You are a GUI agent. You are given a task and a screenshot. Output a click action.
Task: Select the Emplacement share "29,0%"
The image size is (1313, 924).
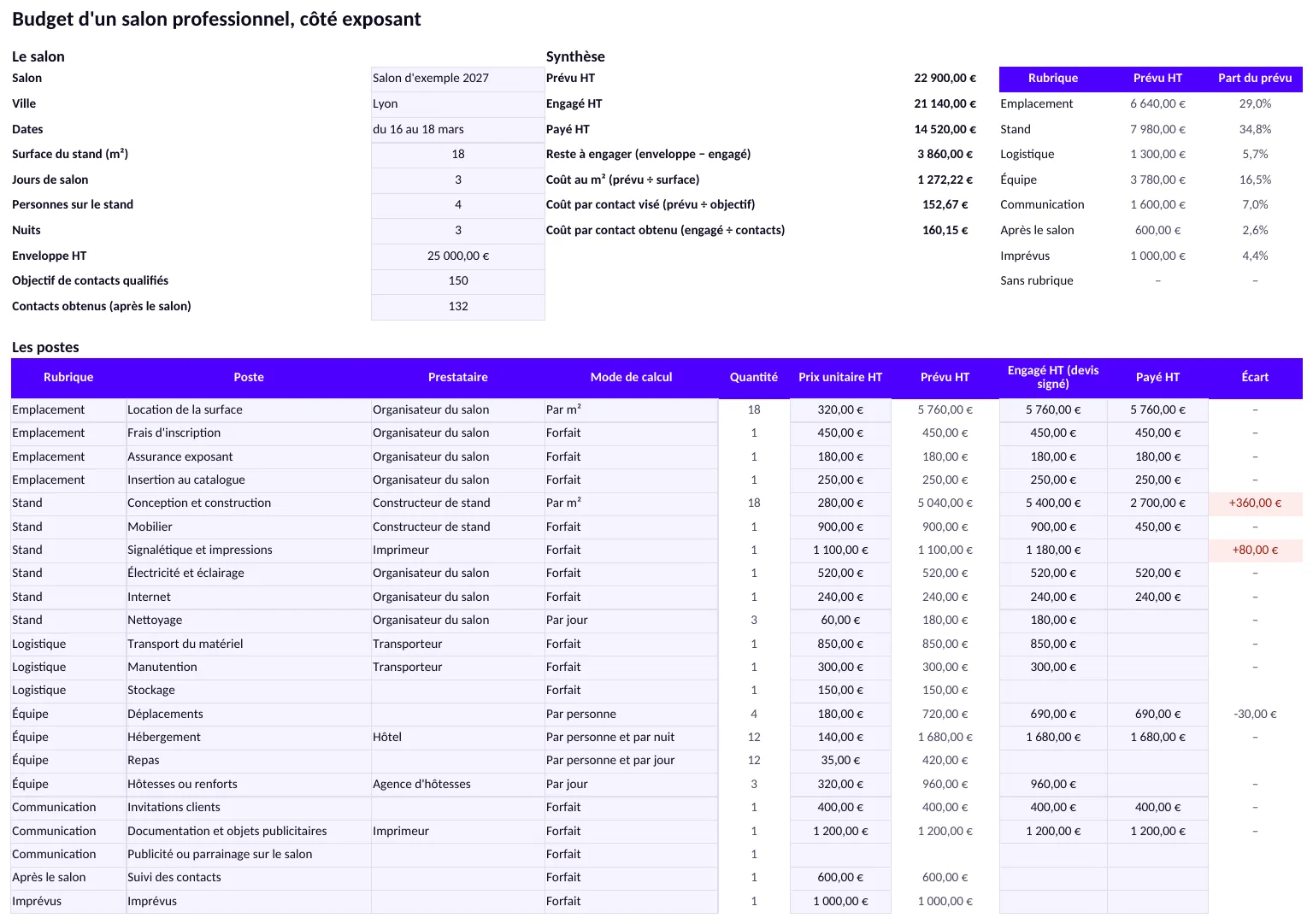[1255, 104]
